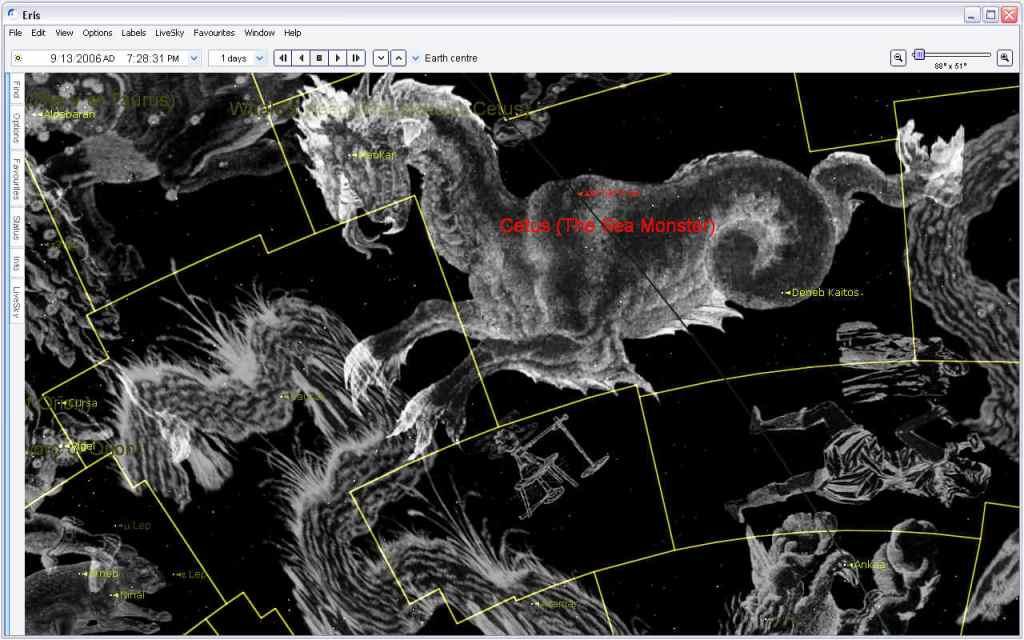Step time backward one increment
Image resolution: width=1024 pixels, height=640 pixels.
click(x=283, y=58)
